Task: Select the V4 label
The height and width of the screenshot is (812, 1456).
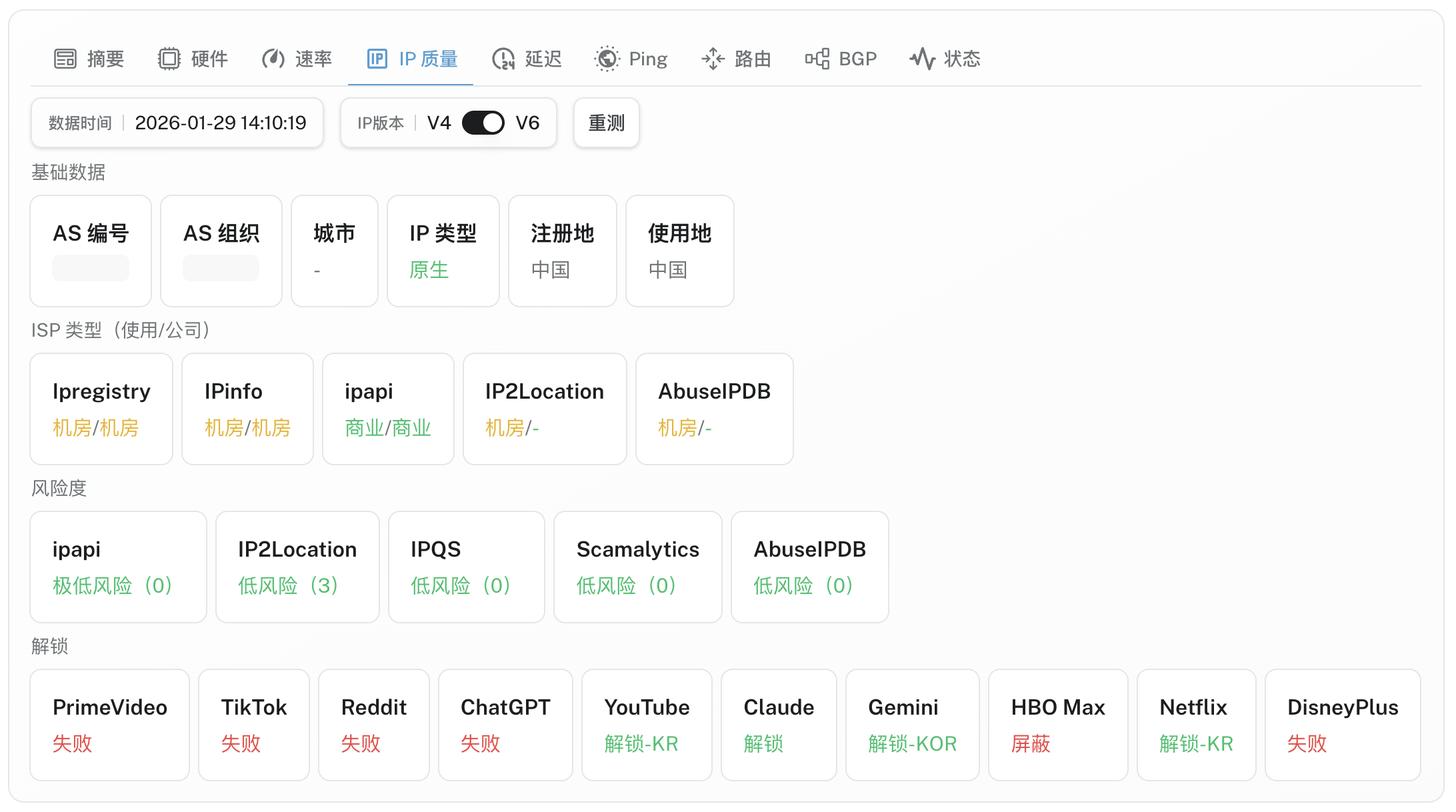Action: [439, 123]
